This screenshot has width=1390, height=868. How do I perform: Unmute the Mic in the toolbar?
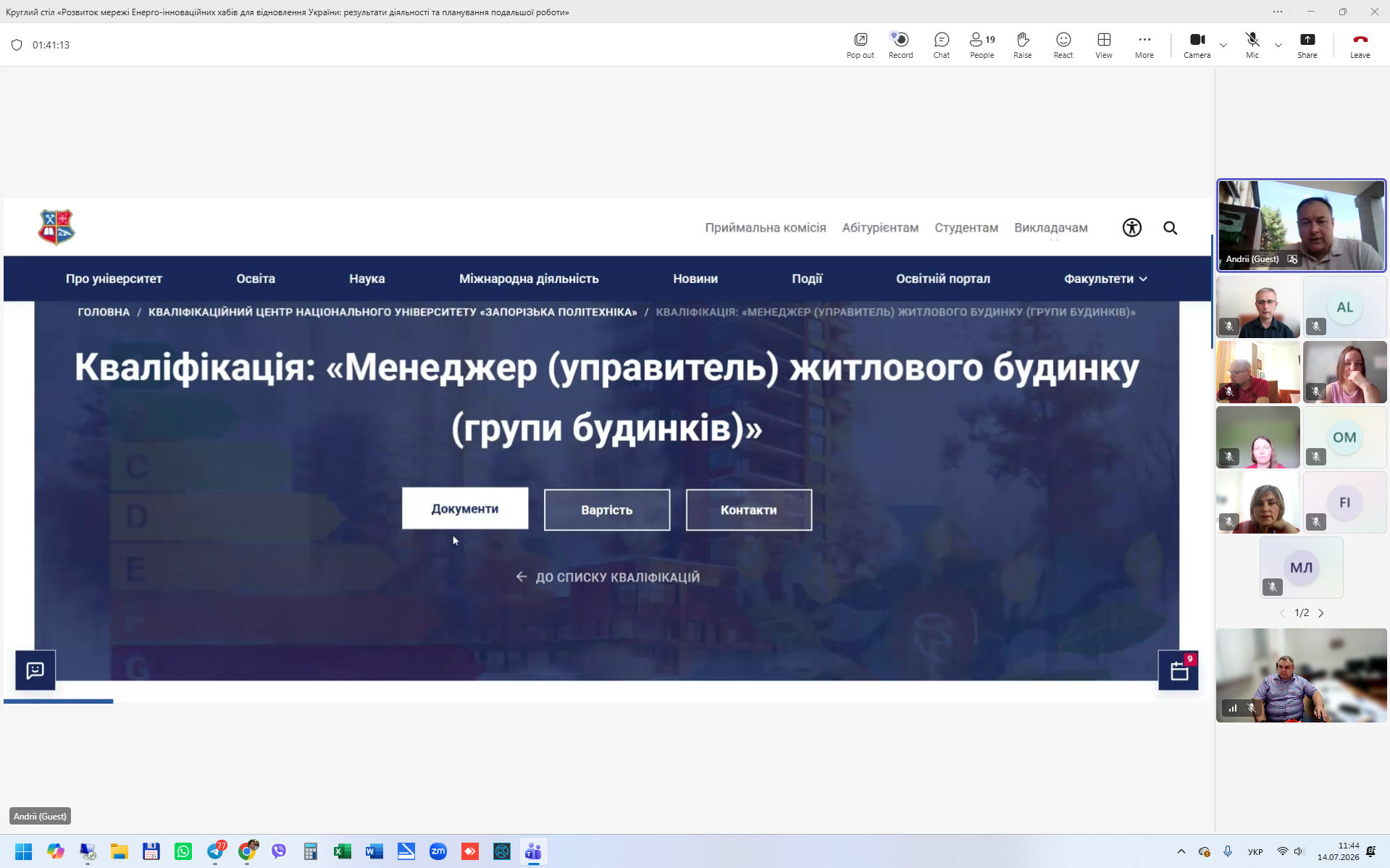(1252, 45)
